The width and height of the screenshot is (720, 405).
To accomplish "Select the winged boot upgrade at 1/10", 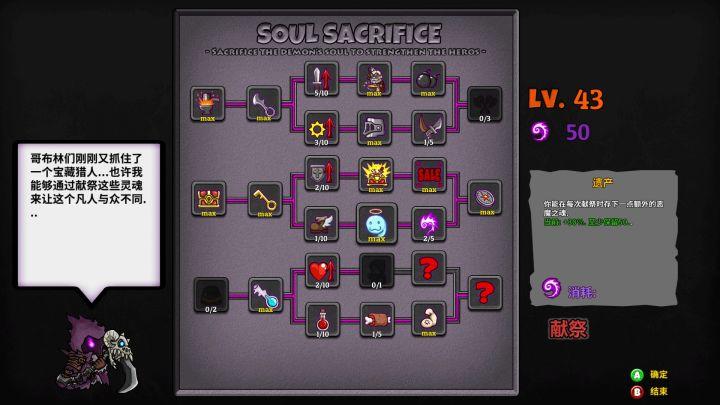I will (x=321, y=224).
